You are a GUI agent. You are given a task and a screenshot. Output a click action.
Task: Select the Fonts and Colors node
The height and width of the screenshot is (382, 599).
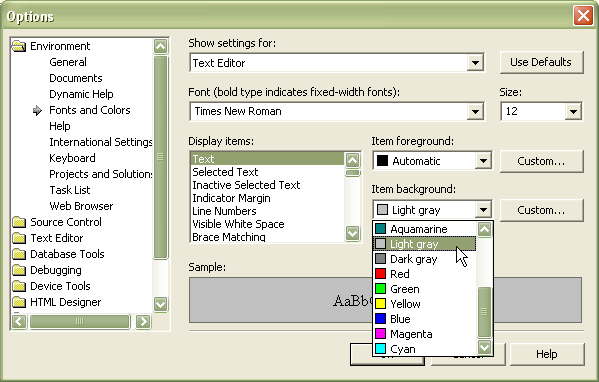(90, 110)
